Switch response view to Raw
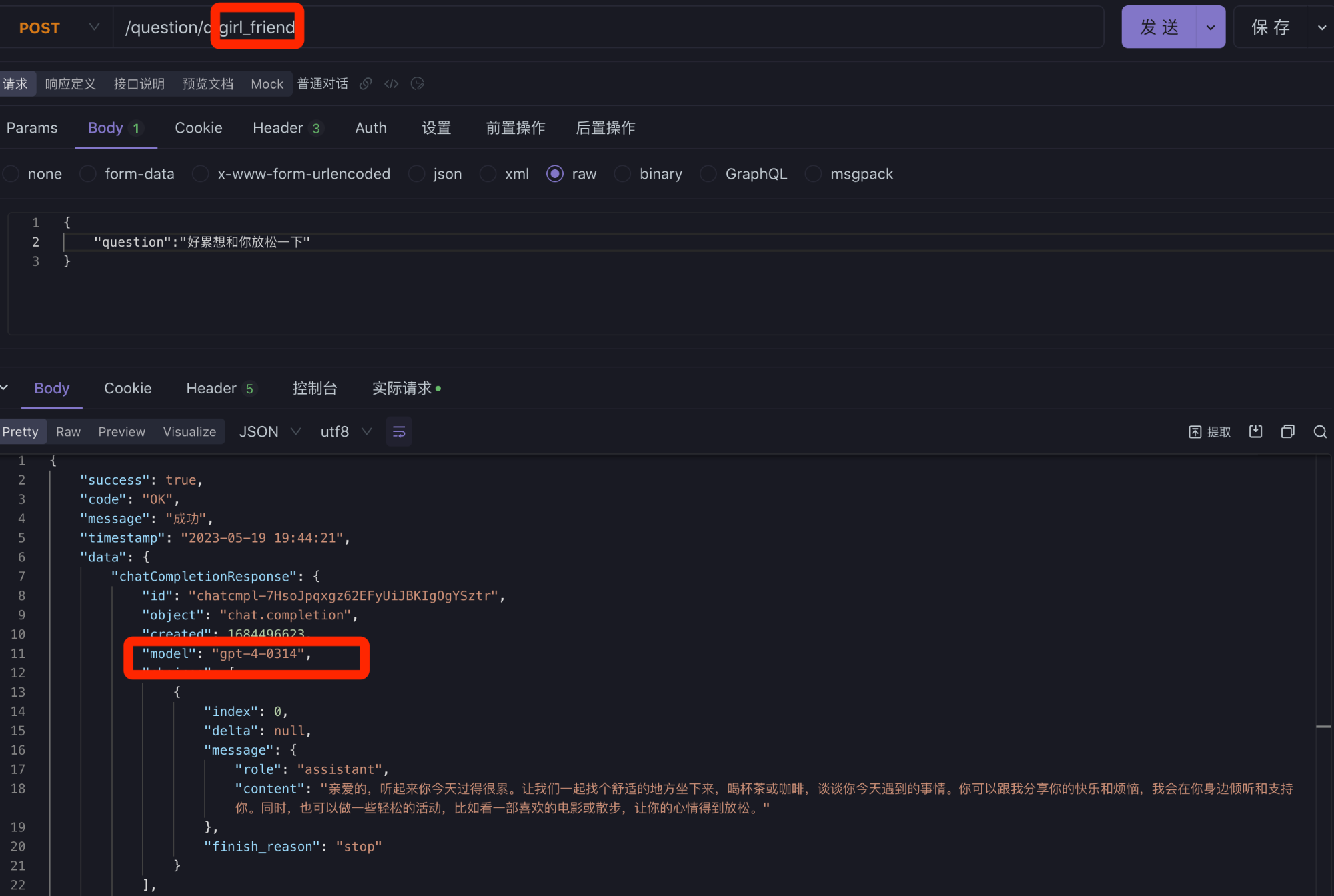 click(68, 432)
